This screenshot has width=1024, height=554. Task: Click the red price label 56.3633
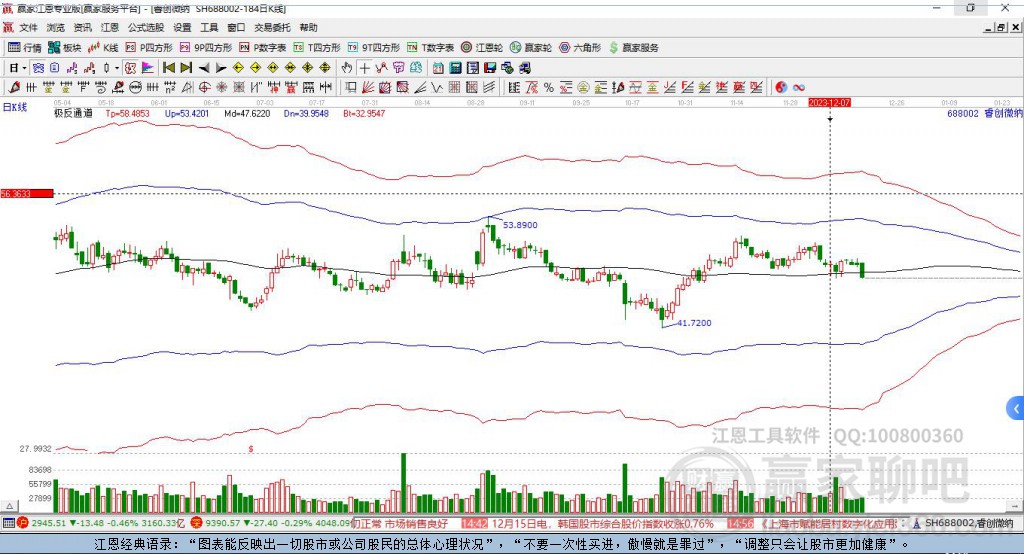click(27, 193)
